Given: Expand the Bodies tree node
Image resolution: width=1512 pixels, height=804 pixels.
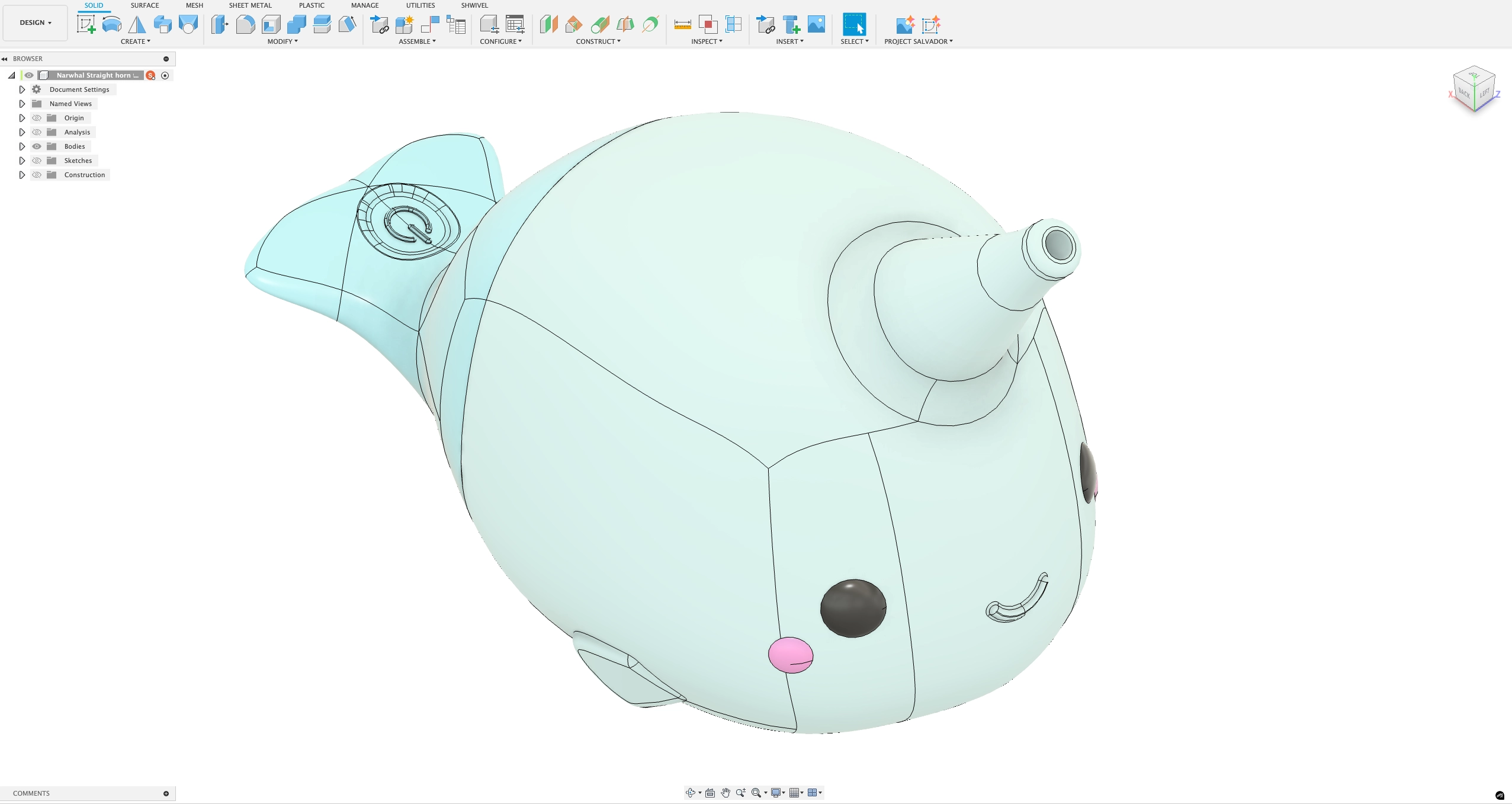Looking at the screenshot, I should click(22, 146).
